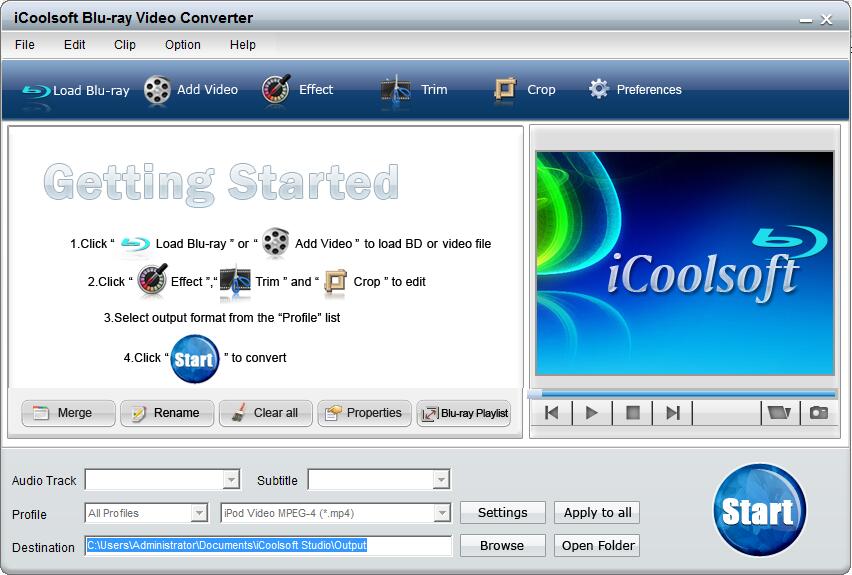Viewport: 852px width, 575px height.
Task: Stop the preview playback
Action: coord(632,413)
